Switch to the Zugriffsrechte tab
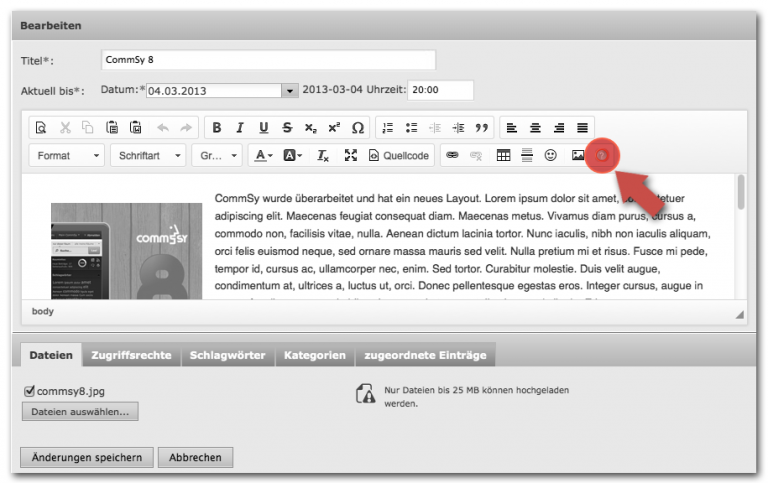This screenshot has width=768, height=483. [x=131, y=355]
